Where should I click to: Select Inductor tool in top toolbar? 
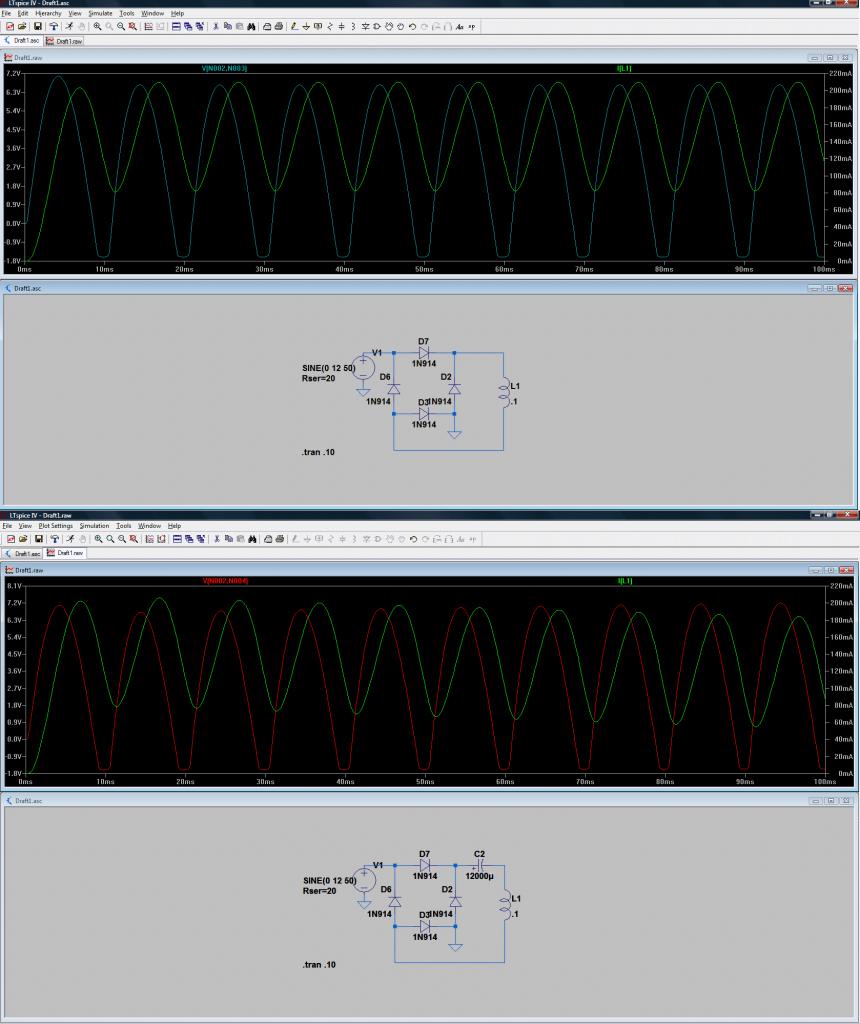[353, 27]
